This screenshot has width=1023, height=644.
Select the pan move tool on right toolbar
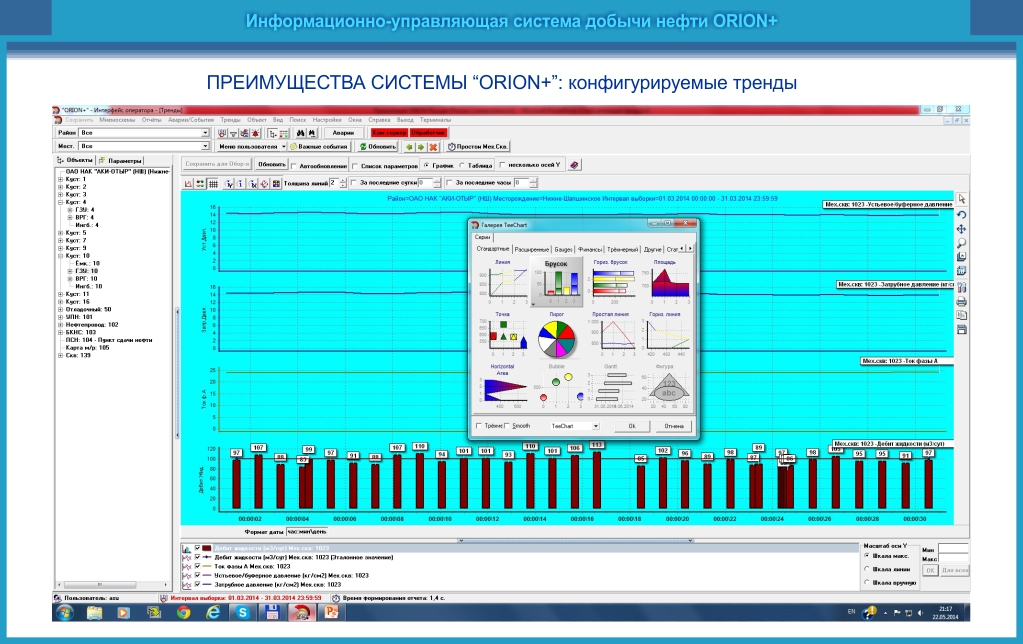962,229
